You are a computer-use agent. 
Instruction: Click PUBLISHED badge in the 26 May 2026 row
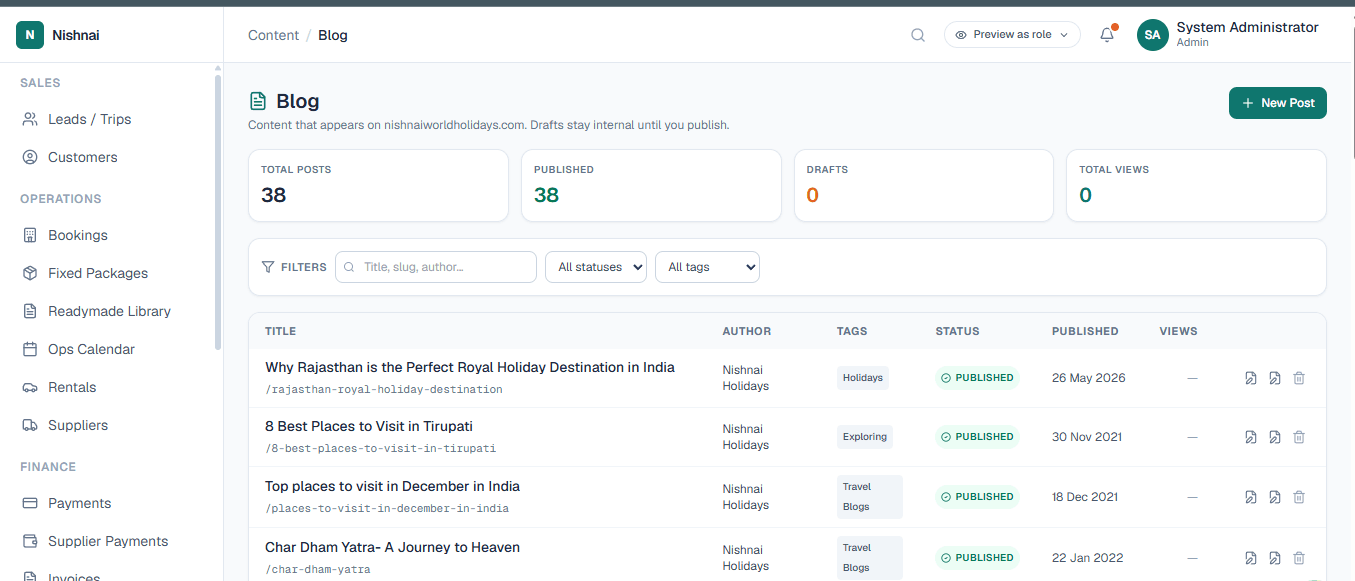(977, 378)
